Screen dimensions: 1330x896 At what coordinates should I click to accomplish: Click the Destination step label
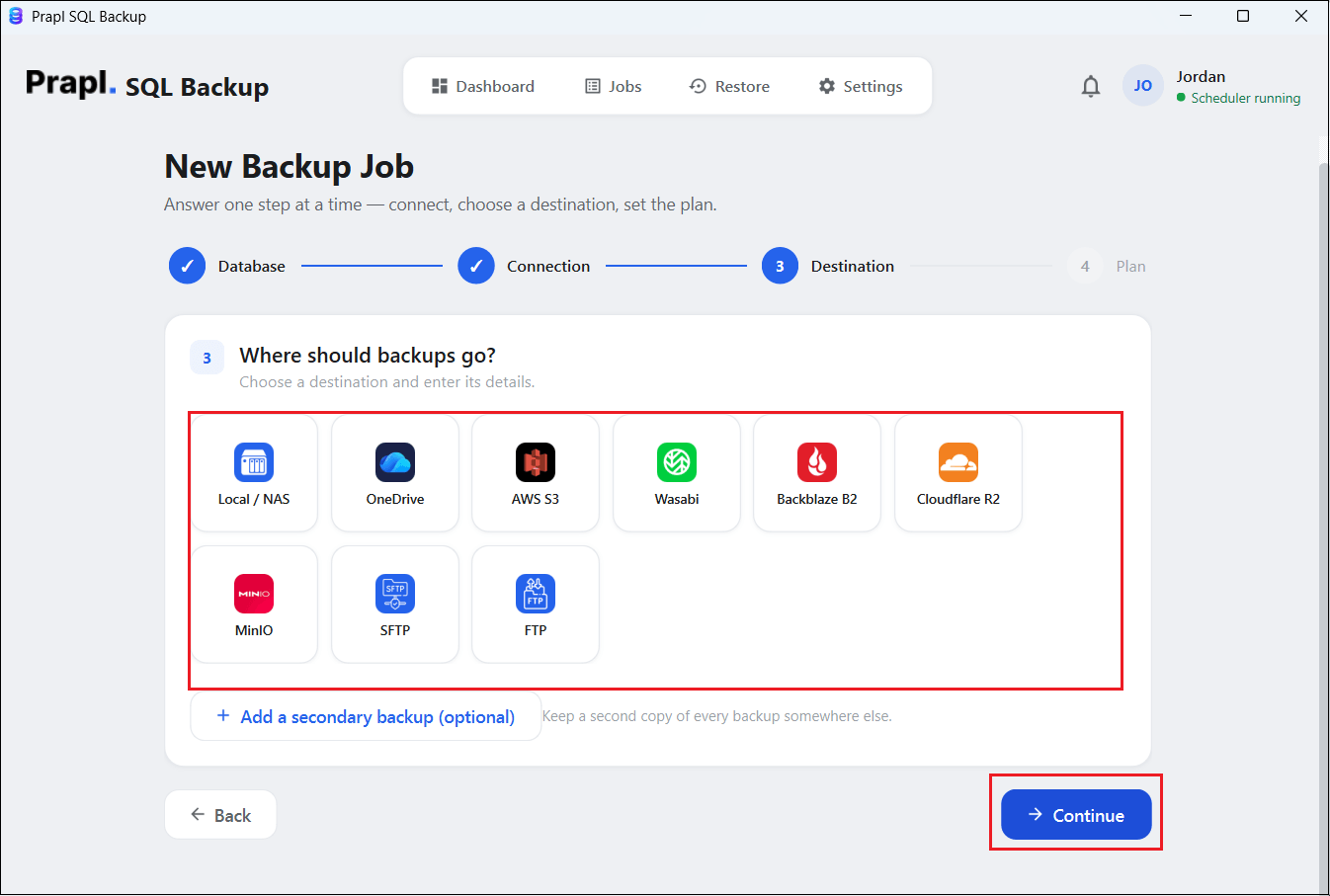coord(853,267)
